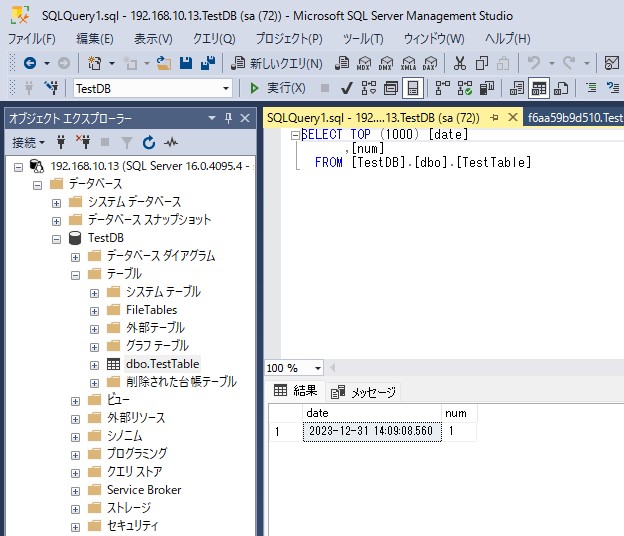Expand the dbo.TestTable node
Screen dimensions: 624x536
click(x=94, y=365)
